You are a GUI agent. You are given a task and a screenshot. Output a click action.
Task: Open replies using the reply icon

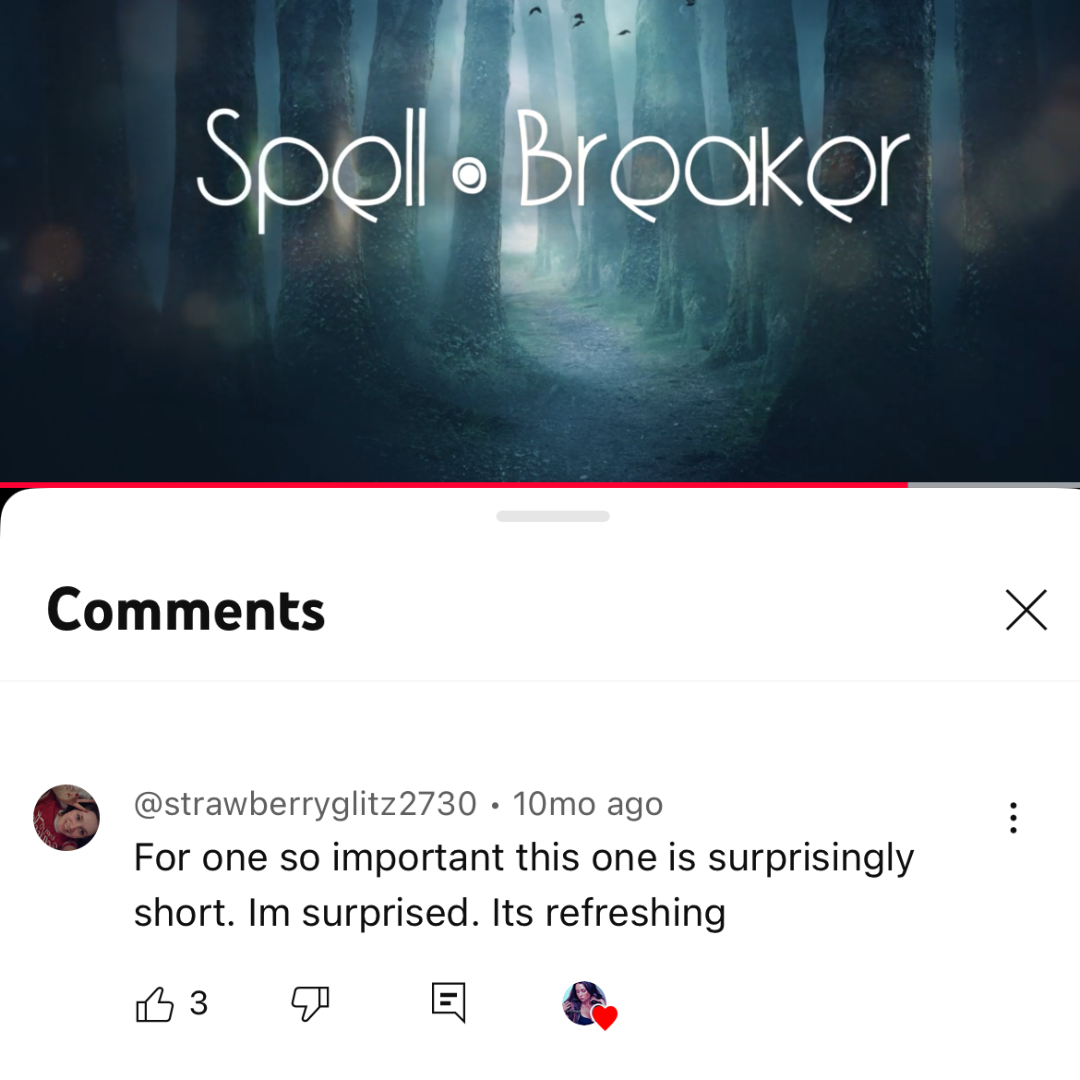pyautogui.click(x=448, y=1002)
